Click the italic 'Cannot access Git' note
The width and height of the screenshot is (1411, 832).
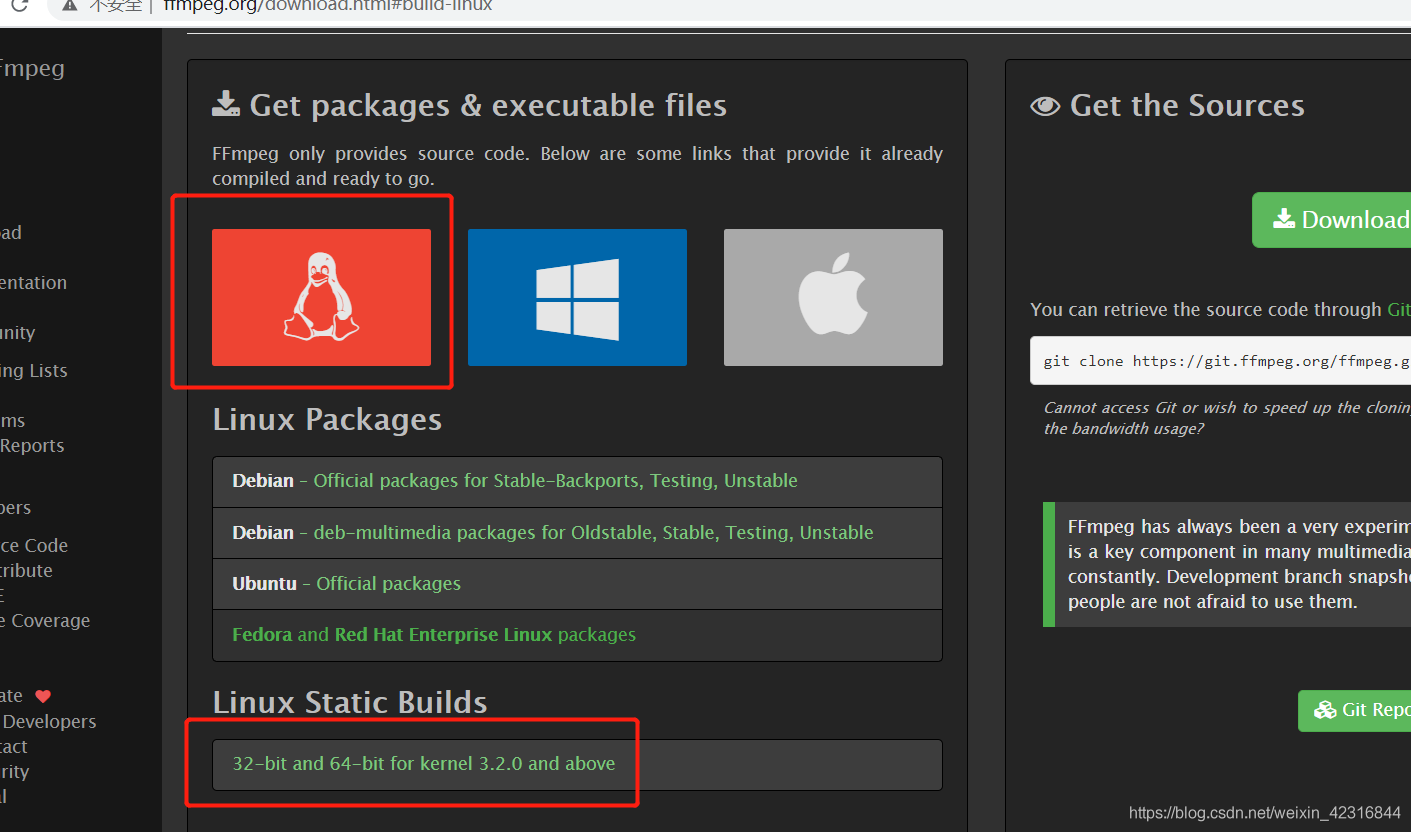point(1226,418)
